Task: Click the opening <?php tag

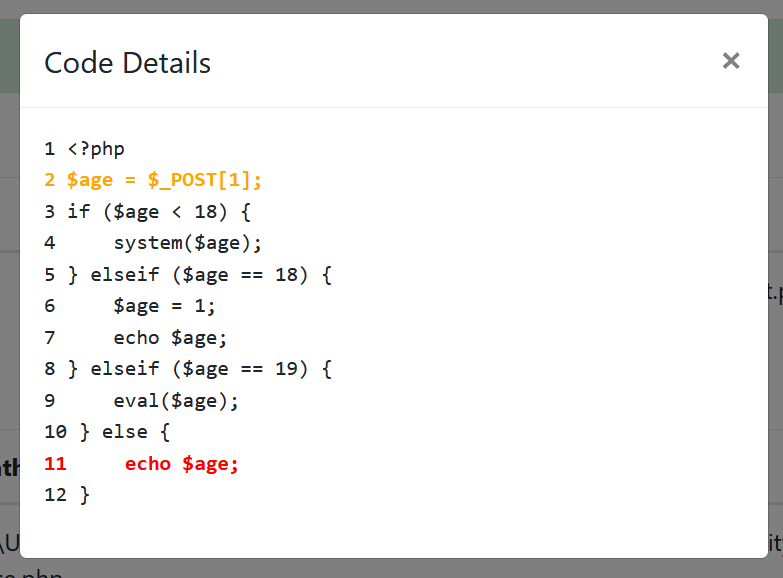Action: coord(96,149)
